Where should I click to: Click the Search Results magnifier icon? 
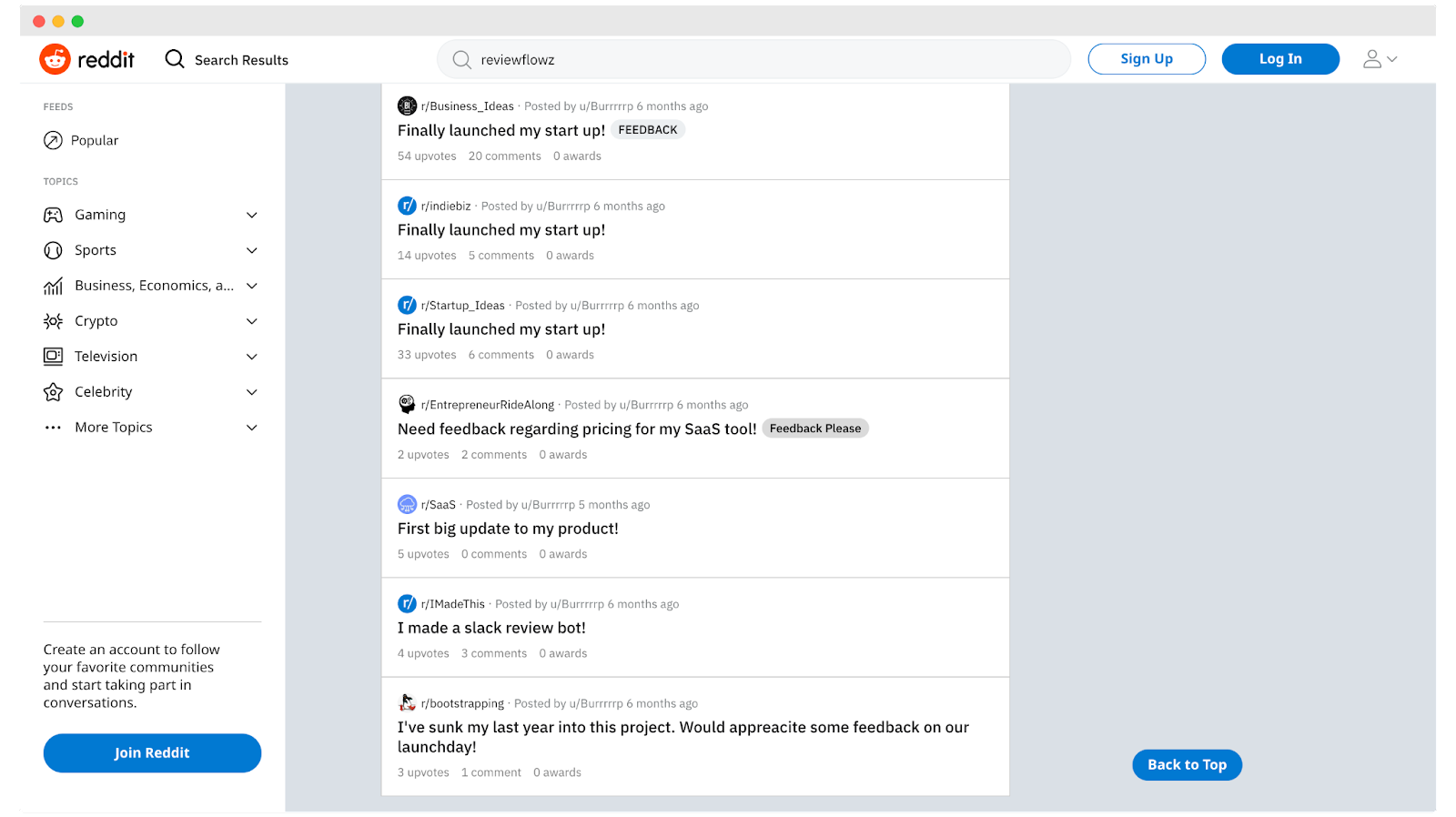[175, 59]
